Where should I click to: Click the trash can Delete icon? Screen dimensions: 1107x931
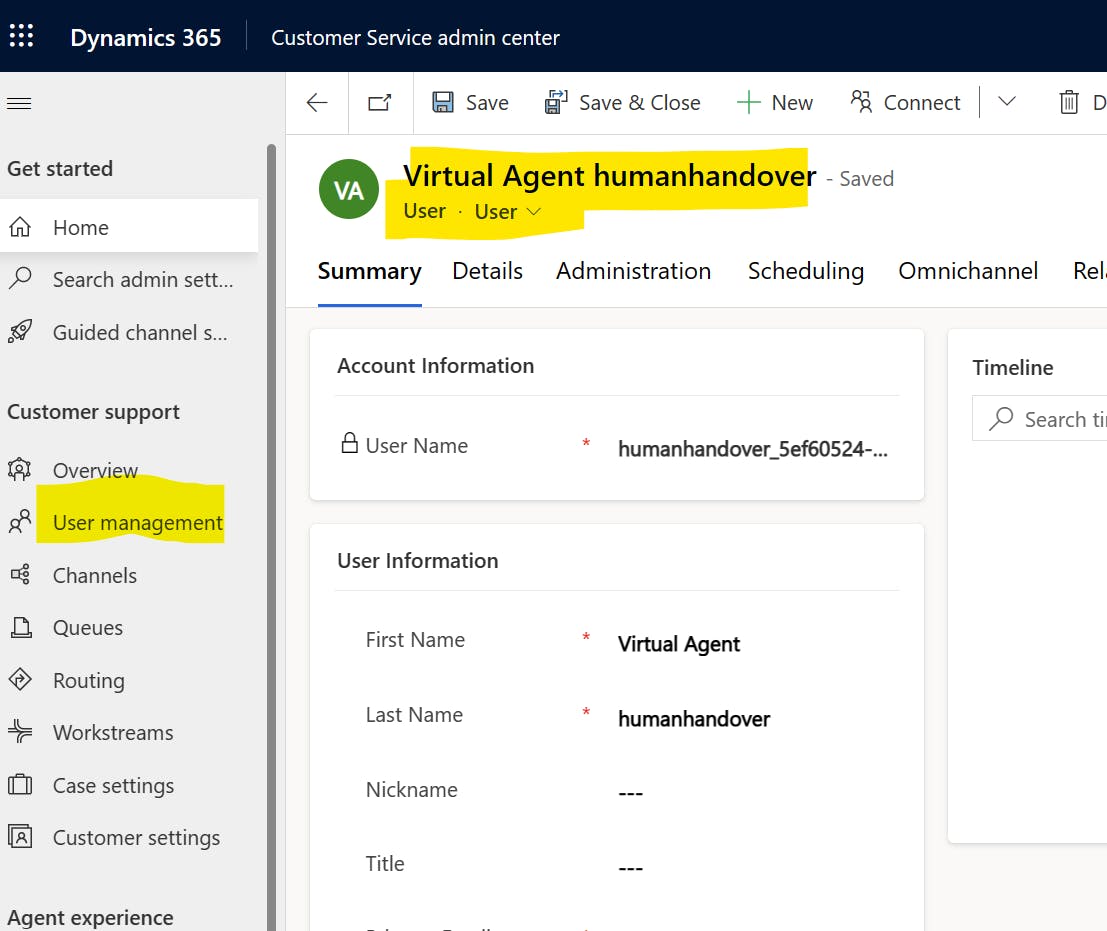pyautogui.click(x=1069, y=103)
